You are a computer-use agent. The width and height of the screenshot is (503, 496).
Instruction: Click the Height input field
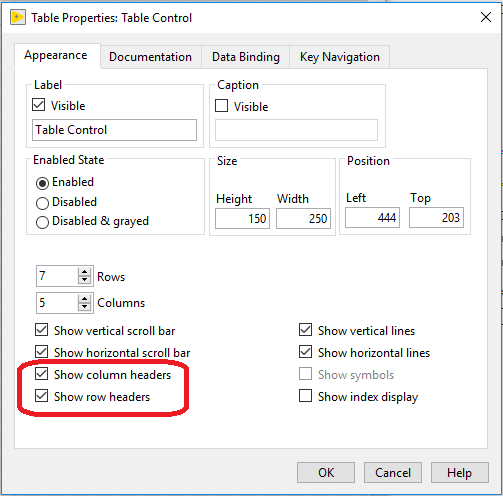point(242,219)
